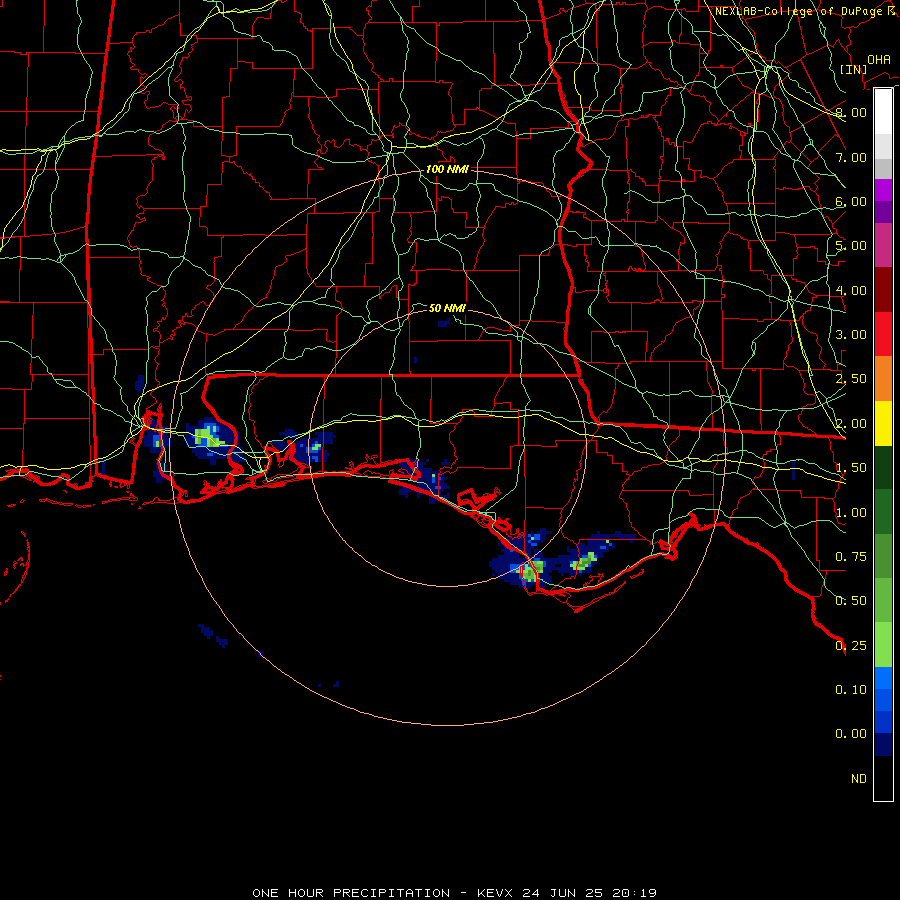
Task: Click the 0.10 legend value
Action: 851,690
